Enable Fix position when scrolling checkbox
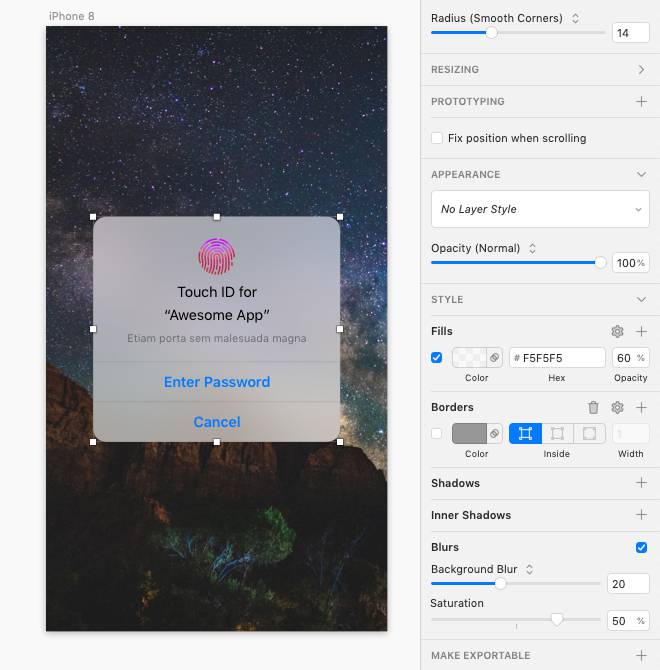 pos(437,138)
